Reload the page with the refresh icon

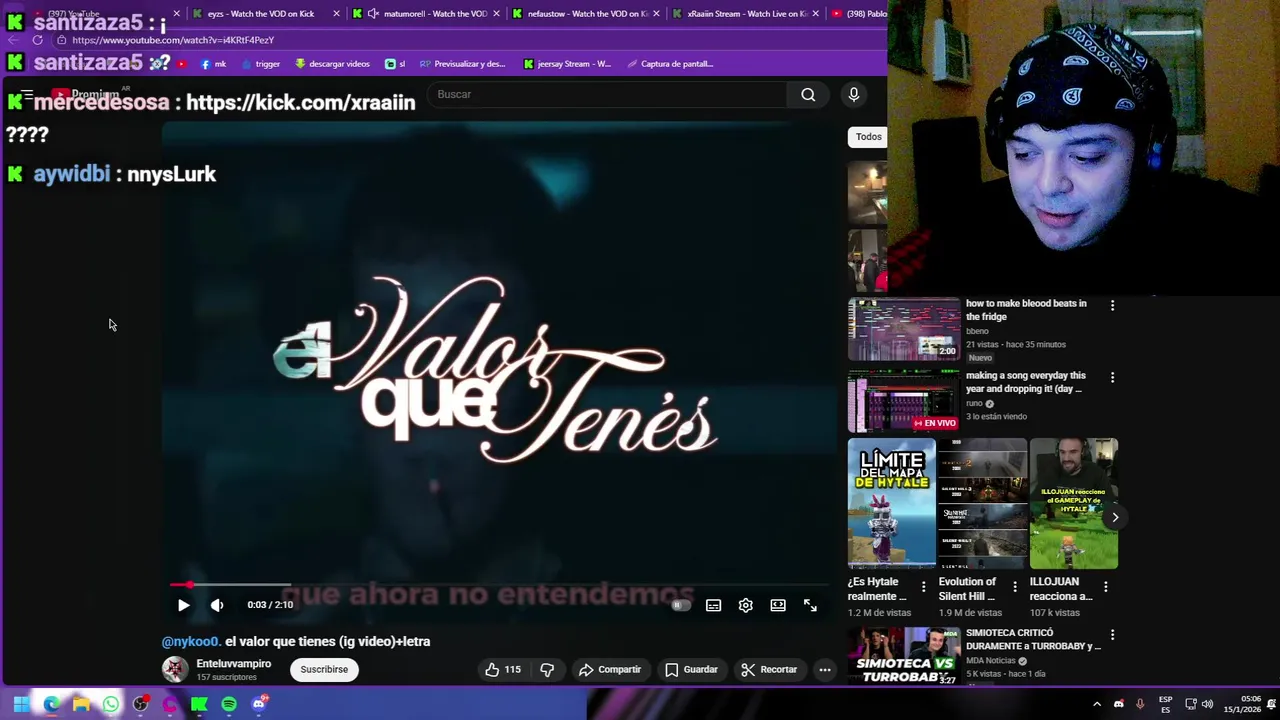point(37,40)
